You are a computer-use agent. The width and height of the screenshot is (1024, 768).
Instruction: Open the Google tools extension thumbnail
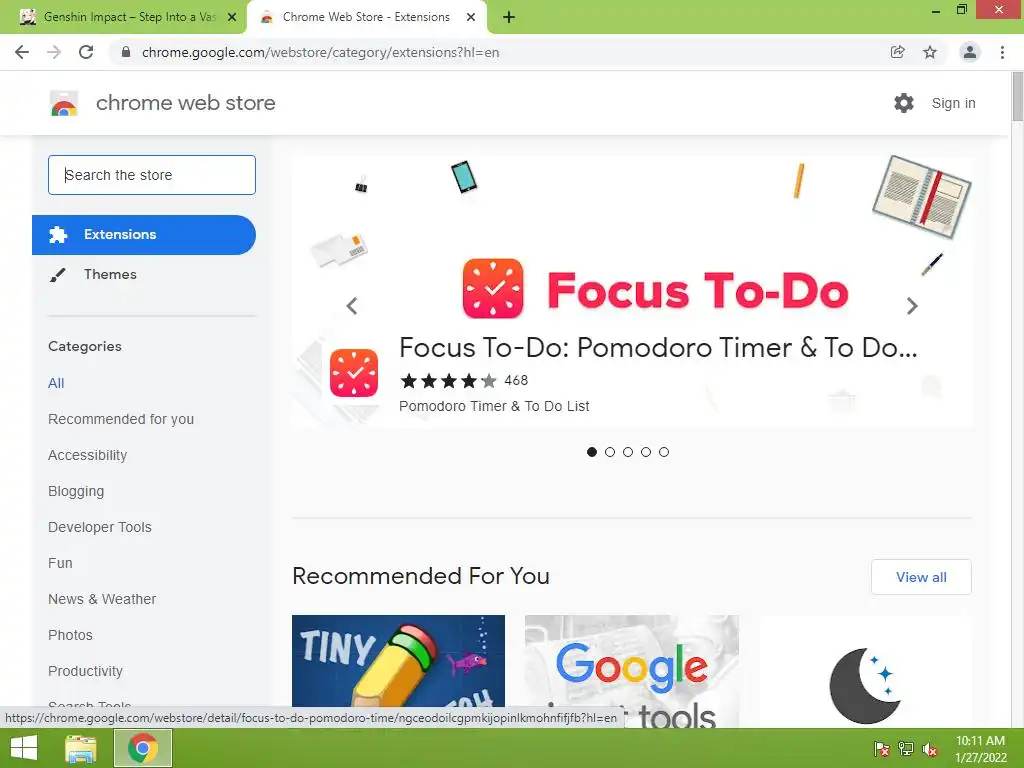(632, 671)
